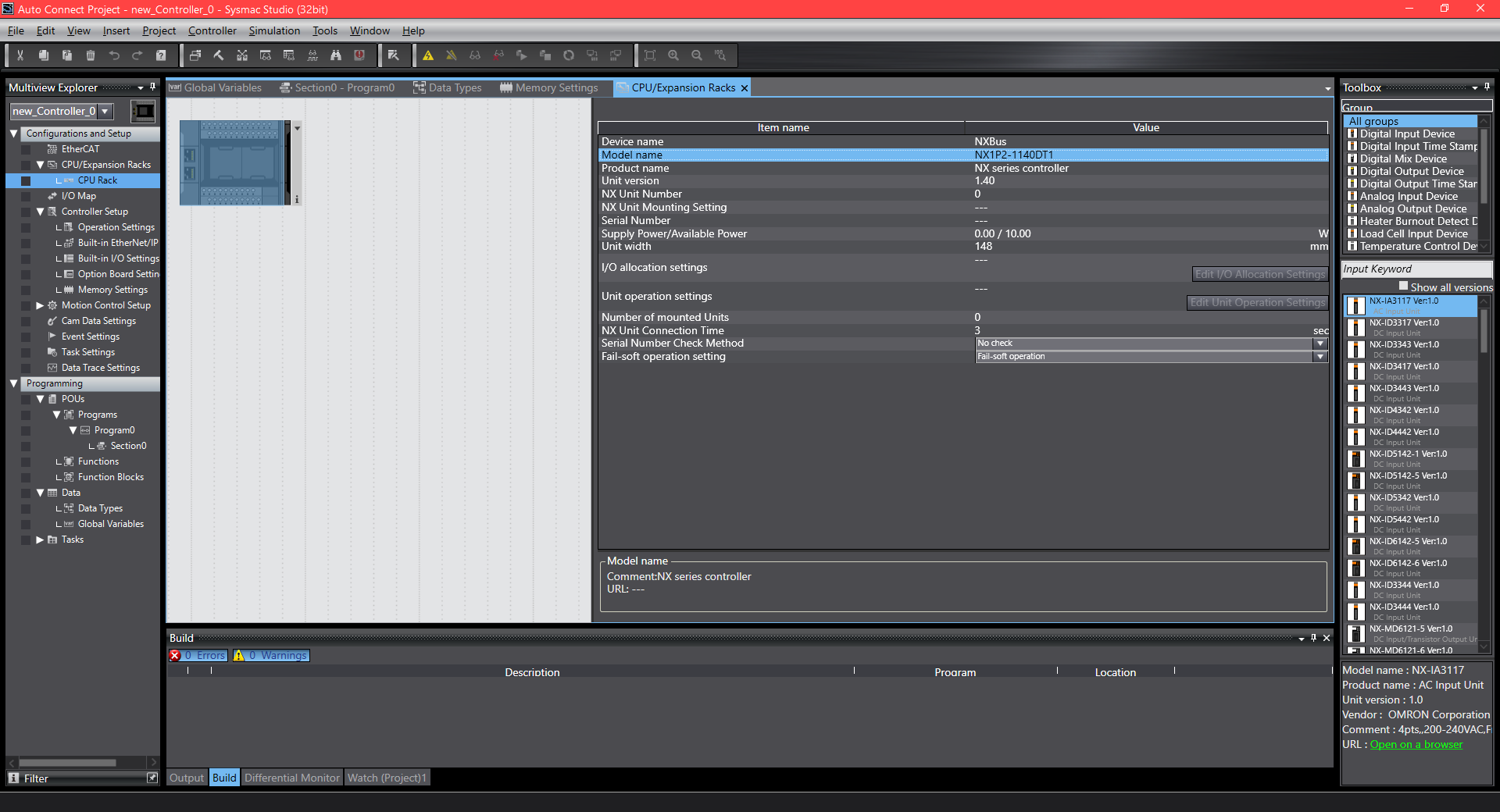This screenshot has height=812, width=1500.
Task: Switch to Section0 - Program0 tab
Action: coord(337,87)
